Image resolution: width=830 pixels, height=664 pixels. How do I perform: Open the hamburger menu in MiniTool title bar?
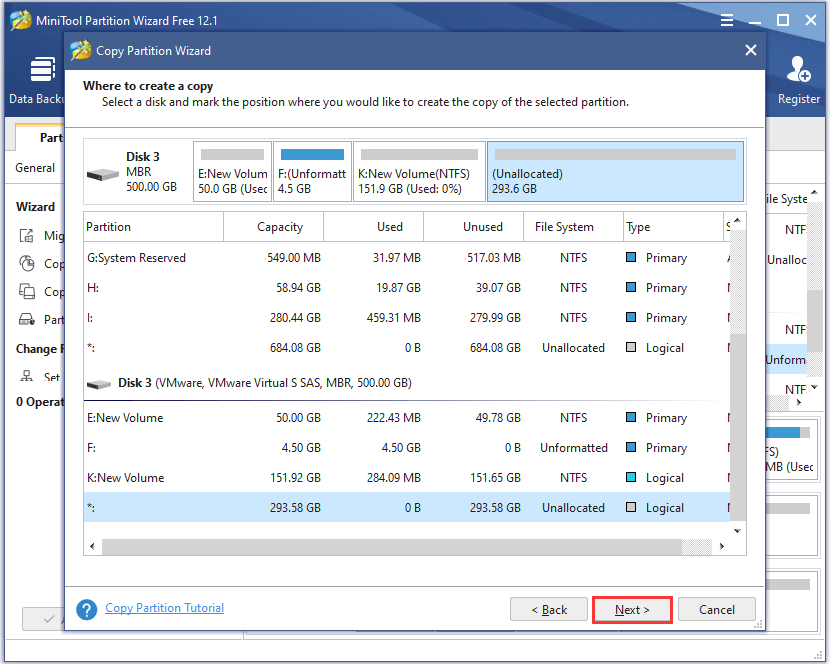point(727,21)
